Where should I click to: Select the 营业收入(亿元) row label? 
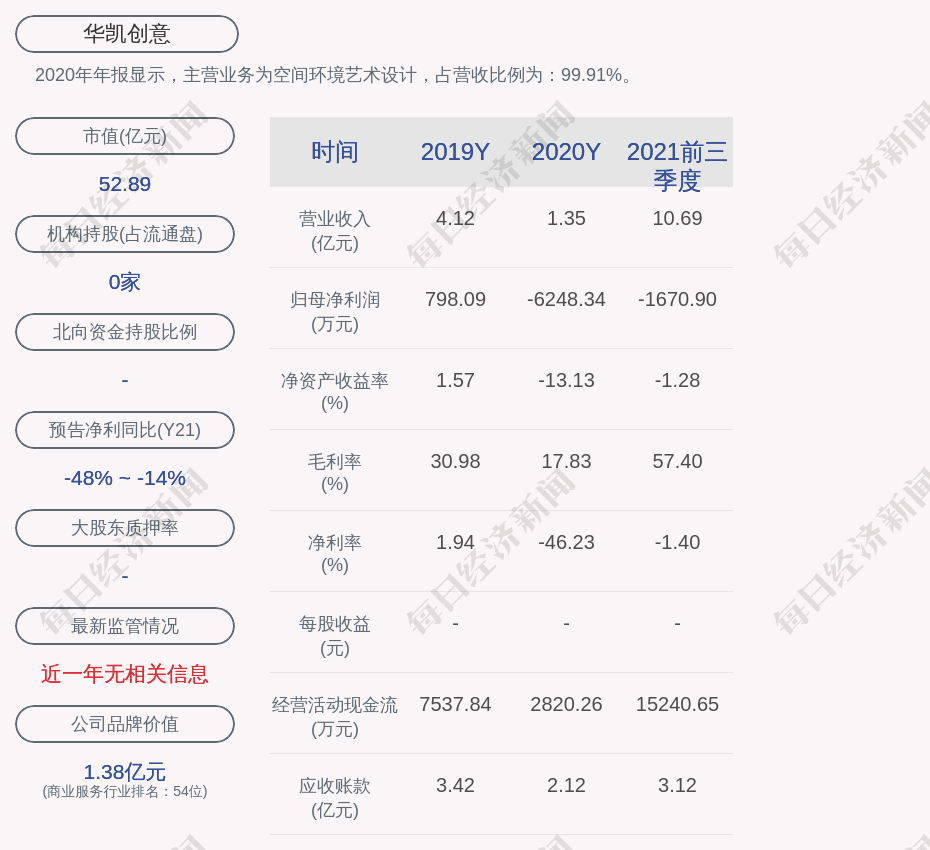pos(335,230)
